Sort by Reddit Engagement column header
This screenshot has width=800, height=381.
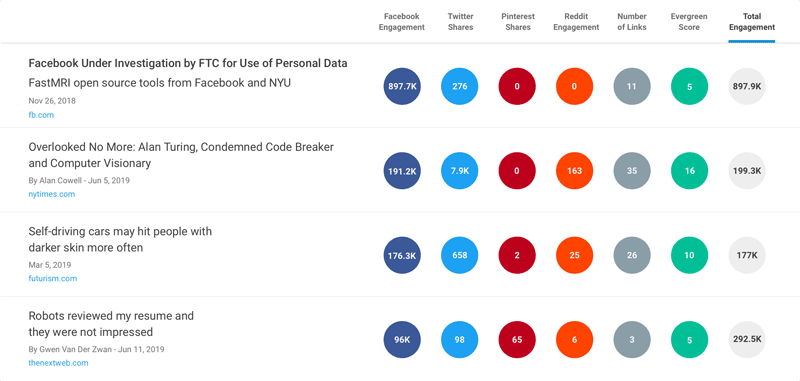576,22
